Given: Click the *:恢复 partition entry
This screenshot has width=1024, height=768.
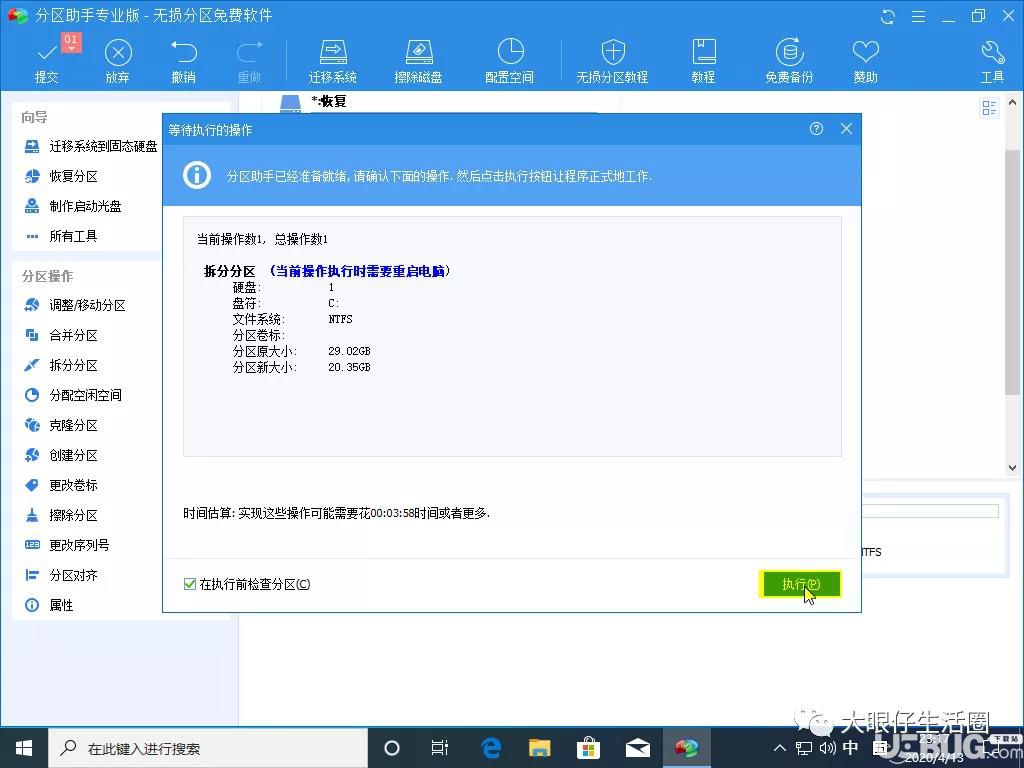Looking at the screenshot, I should click(329, 101).
